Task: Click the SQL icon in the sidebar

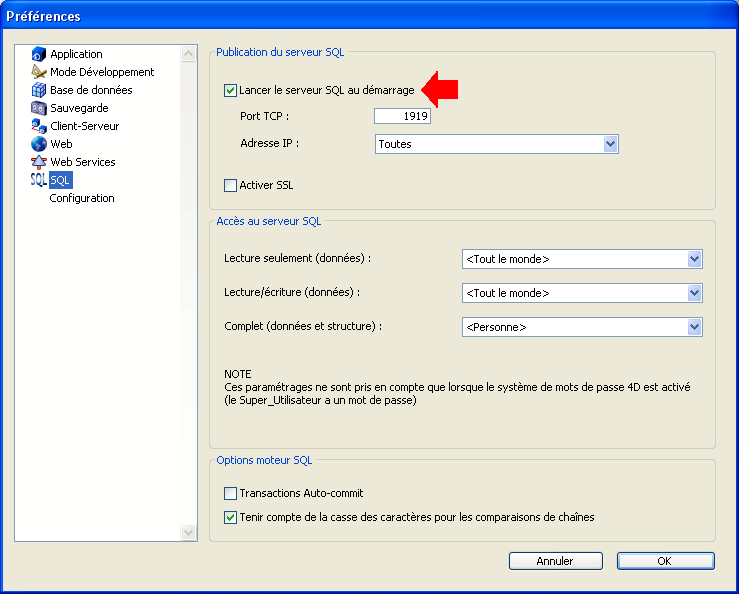Action: coord(39,180)
